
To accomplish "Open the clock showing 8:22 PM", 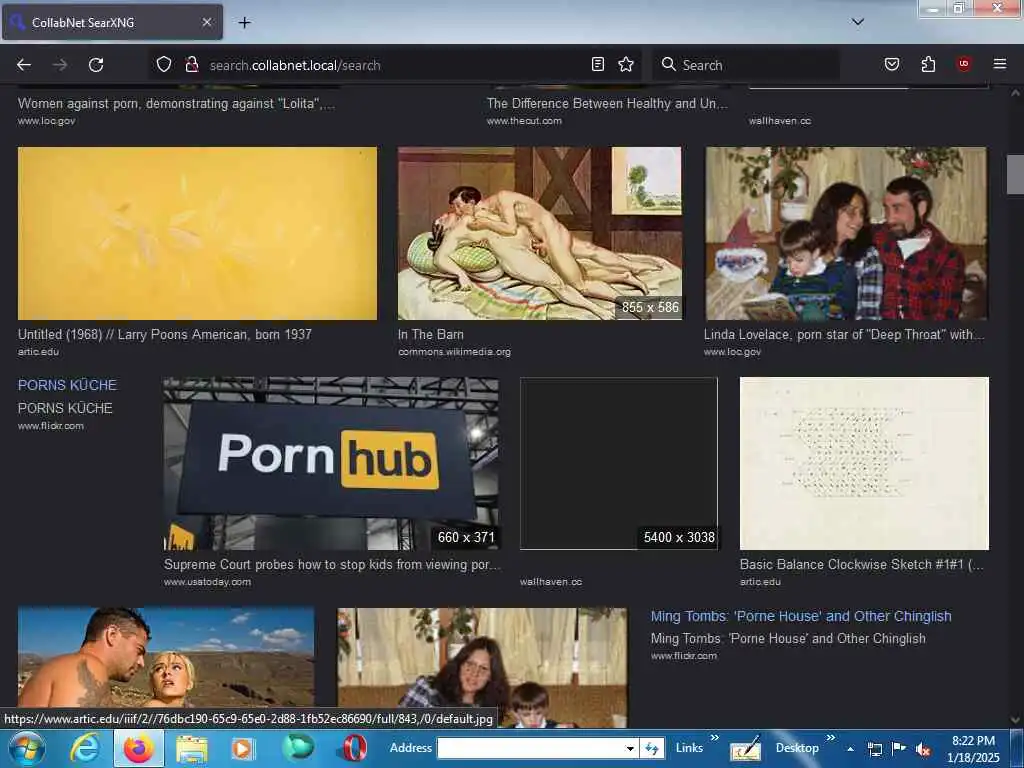I will pos(973,749).
